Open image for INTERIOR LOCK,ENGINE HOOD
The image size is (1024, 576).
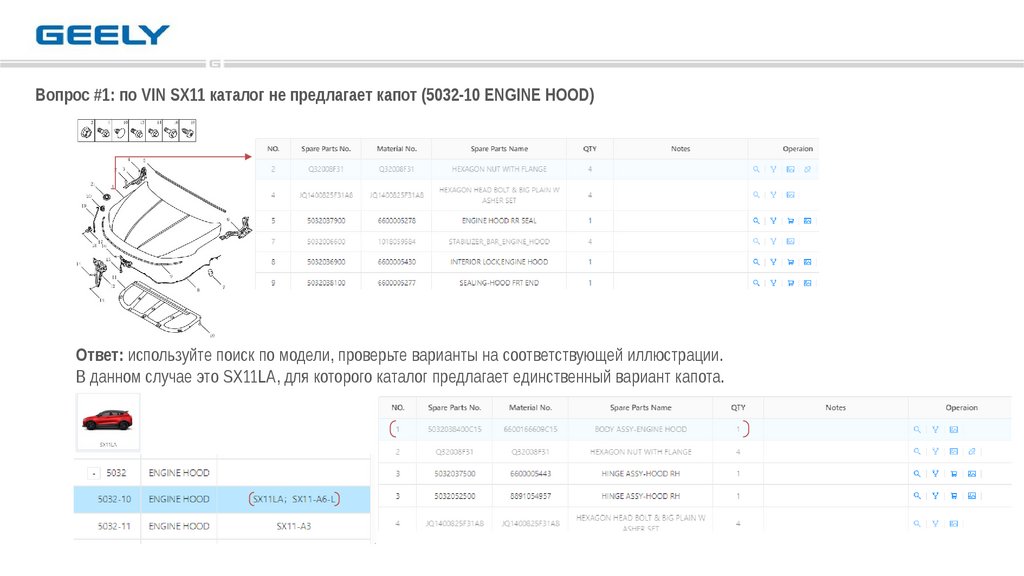click(x=807, y=262)
